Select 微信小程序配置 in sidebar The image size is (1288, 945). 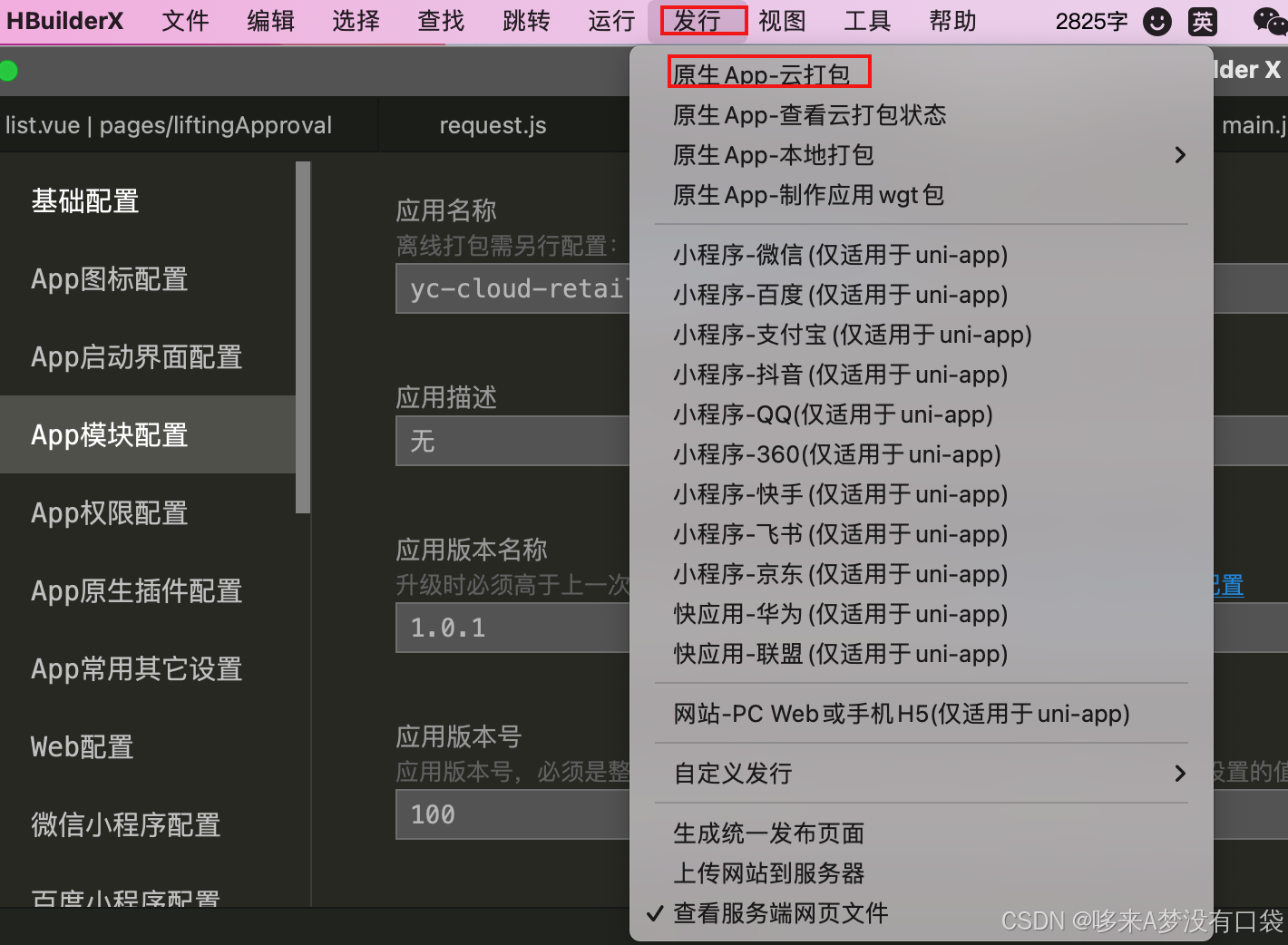click(125, 824)
